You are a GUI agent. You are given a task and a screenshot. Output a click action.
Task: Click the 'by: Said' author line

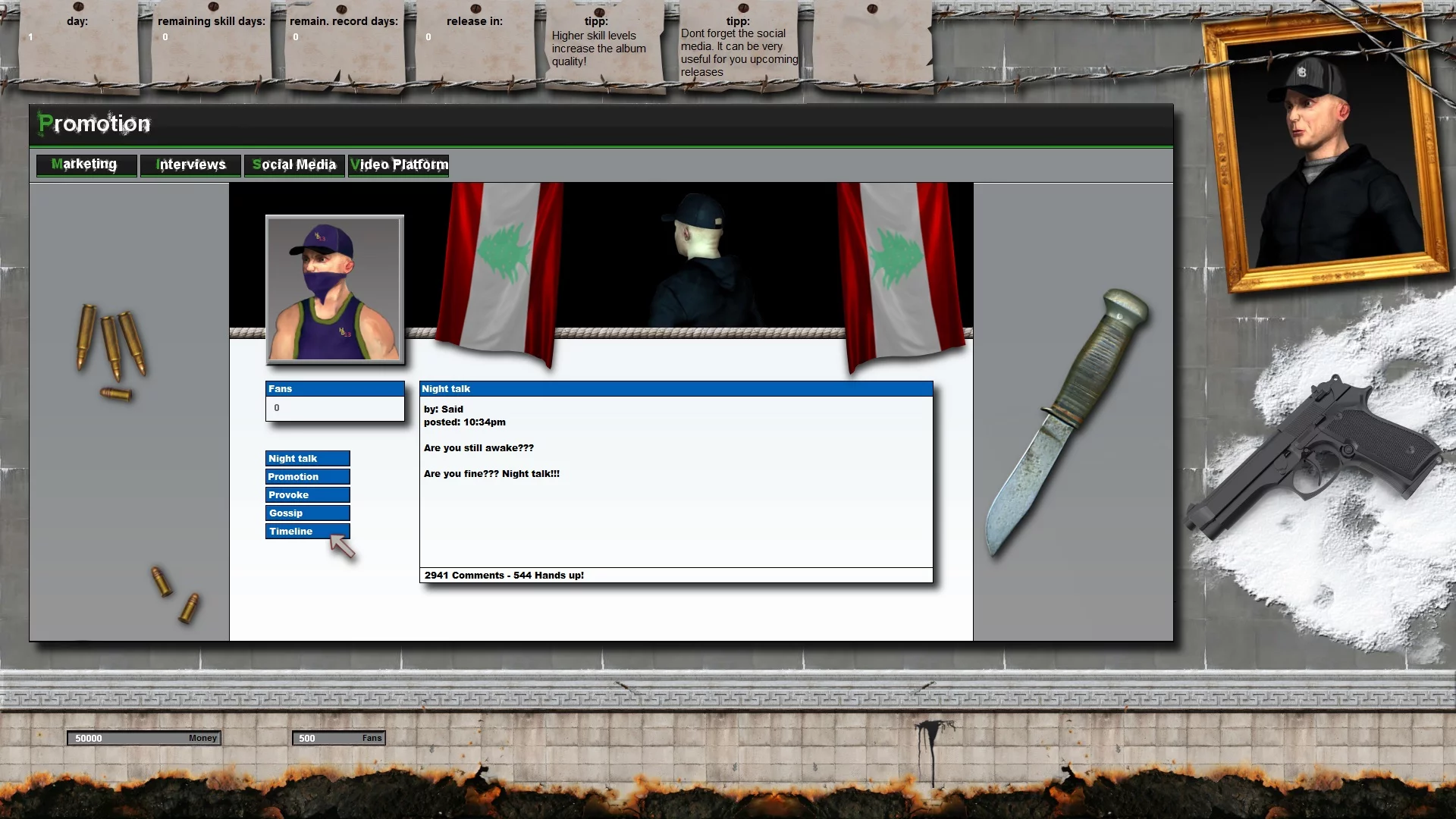click(444, 409)
